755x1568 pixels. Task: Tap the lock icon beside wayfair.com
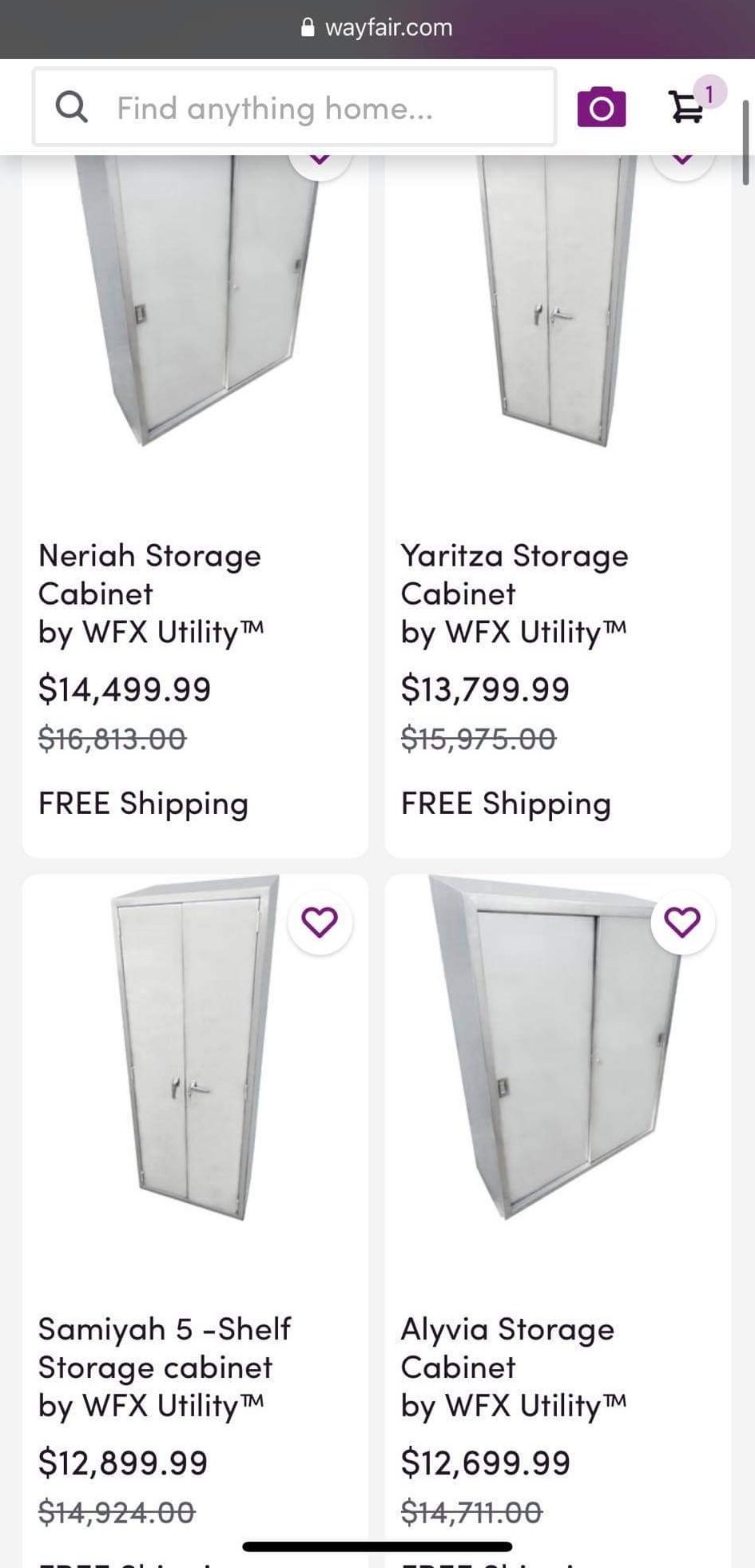click(x=308, y=28)
